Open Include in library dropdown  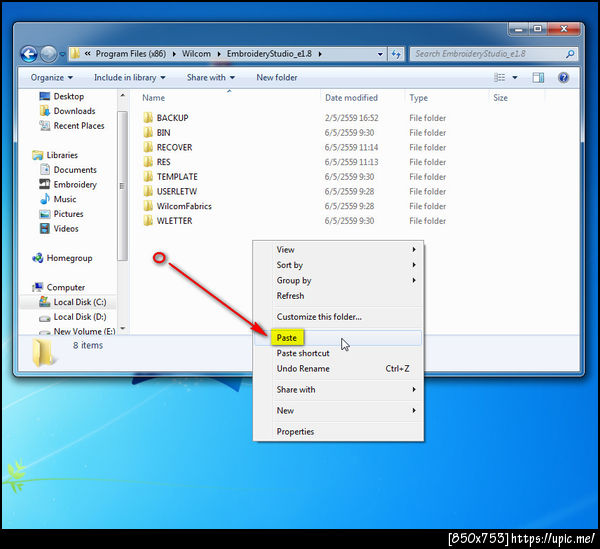coord(130,78)
